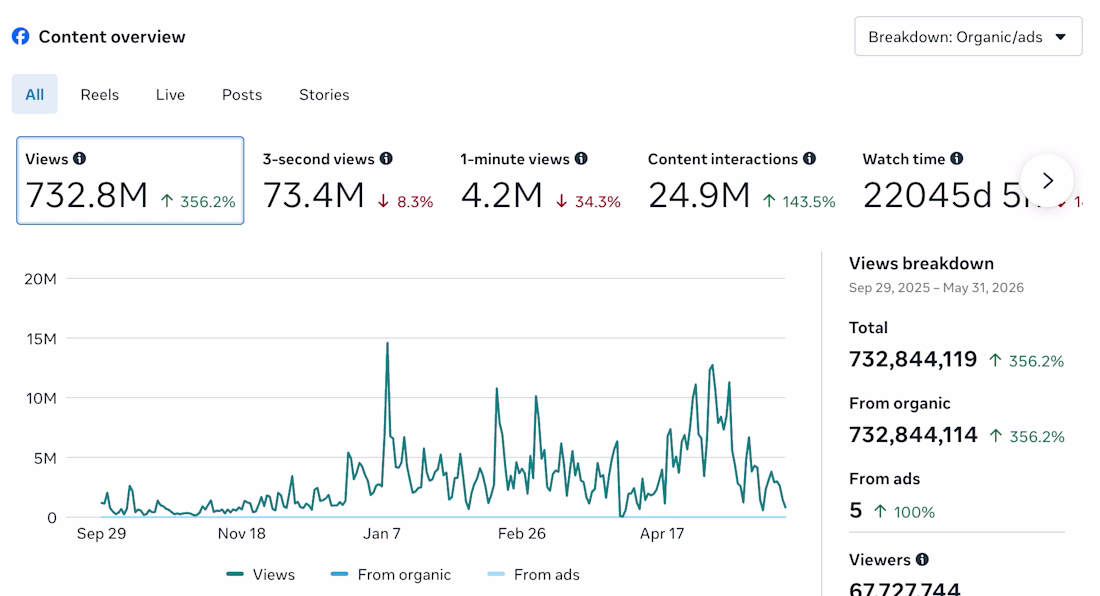The width and height of the screenshot is (1100, 596).
Task: Click the 5M y-axis label
Action: click(x=44, y=459)
